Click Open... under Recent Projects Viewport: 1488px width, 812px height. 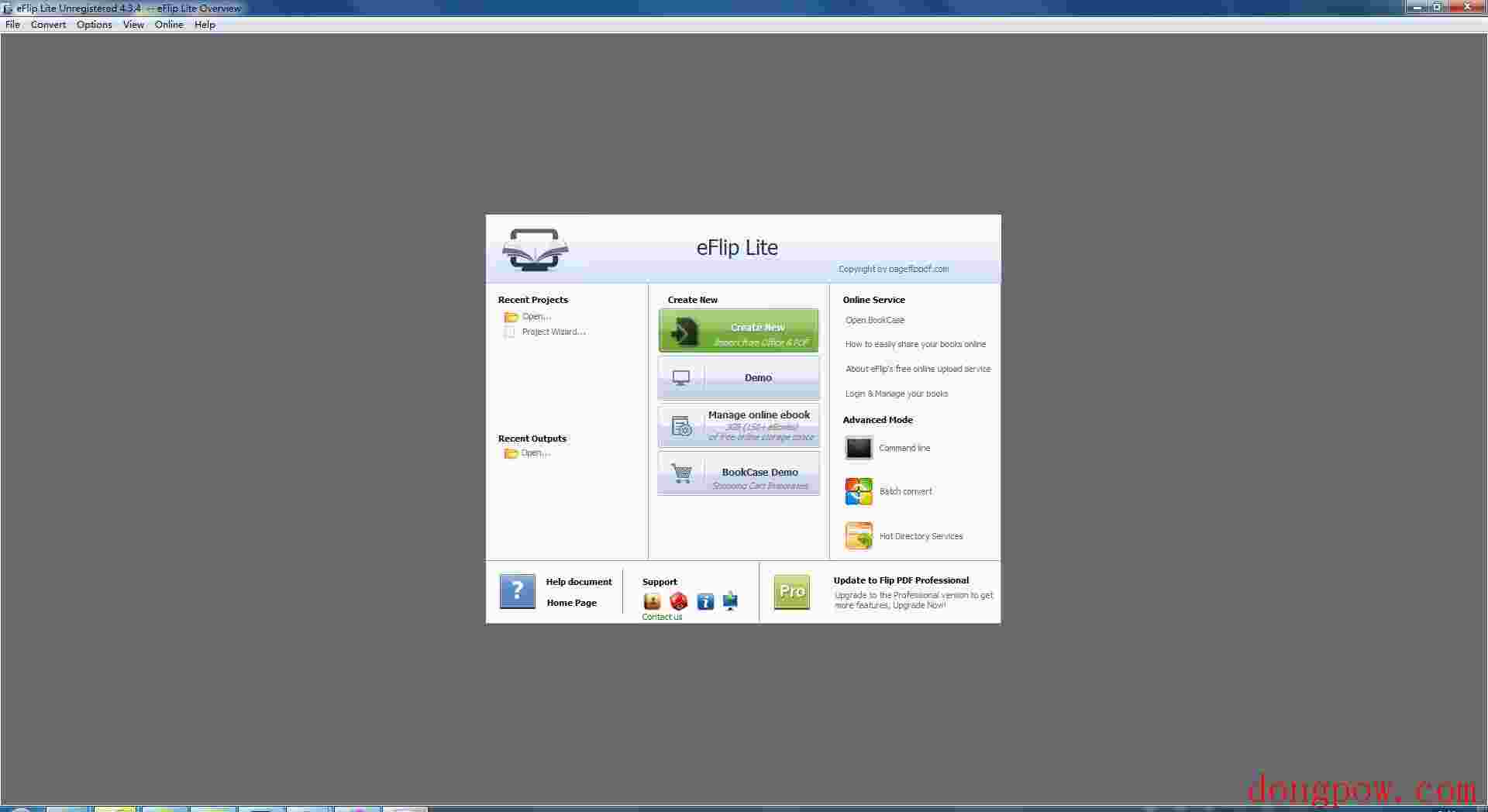pos(536,317)
